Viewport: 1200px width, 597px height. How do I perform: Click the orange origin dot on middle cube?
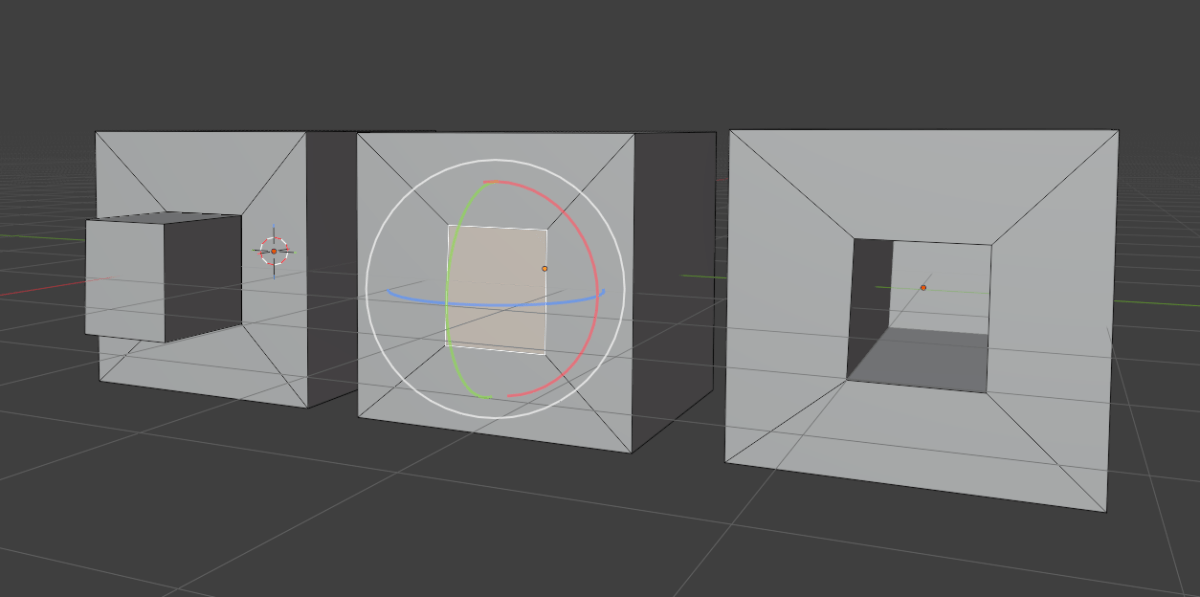[x=545, y=268]
